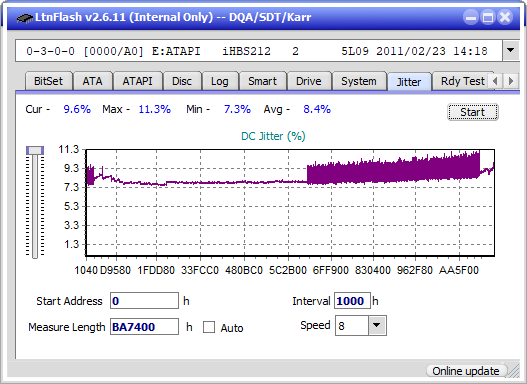Viewport: 527px width, 384px height.
Task: Click the x-axis label 6FF900
Action: (330, 270)
